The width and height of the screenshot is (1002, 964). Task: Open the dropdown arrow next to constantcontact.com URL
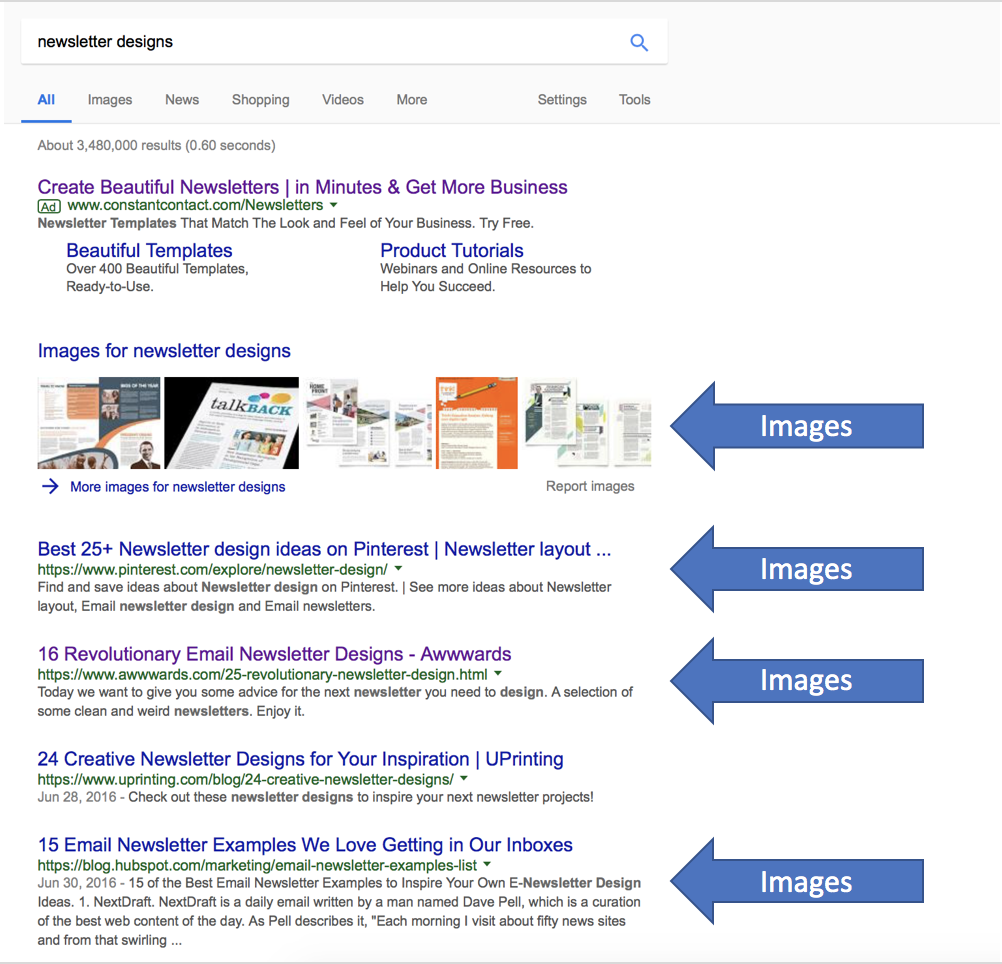(x=334, y=204)
